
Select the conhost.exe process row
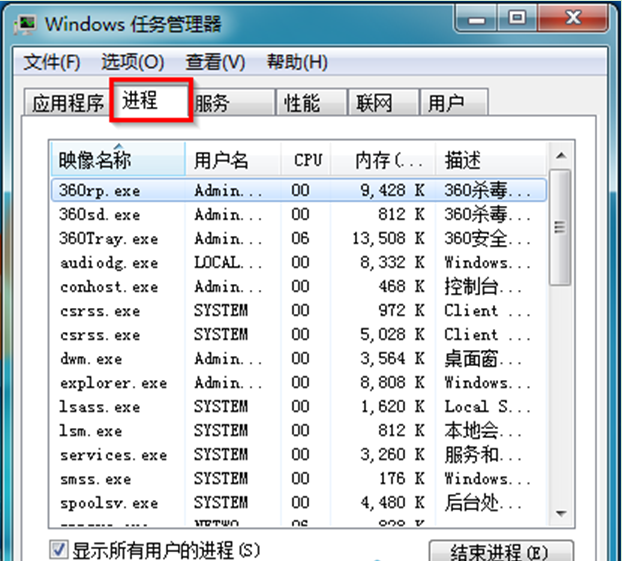[299, 286]
